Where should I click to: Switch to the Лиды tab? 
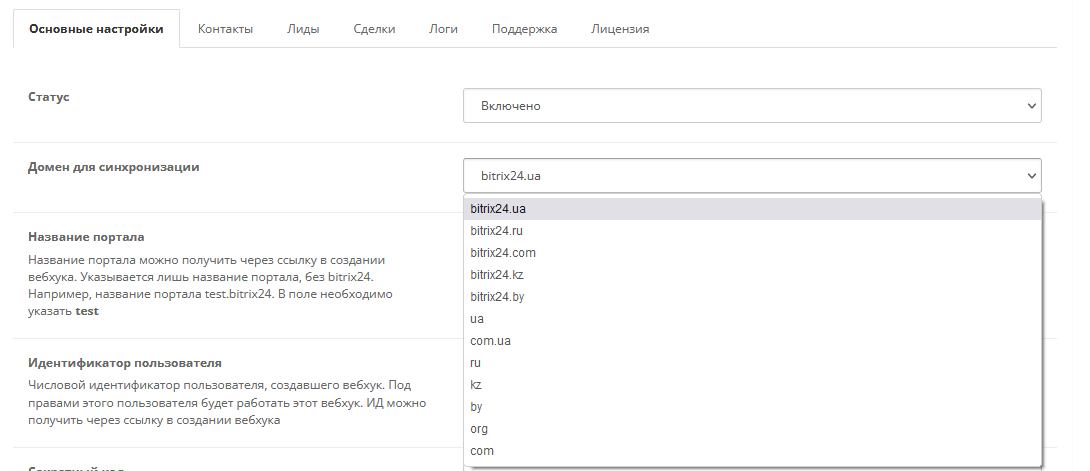tap(303, 29)
